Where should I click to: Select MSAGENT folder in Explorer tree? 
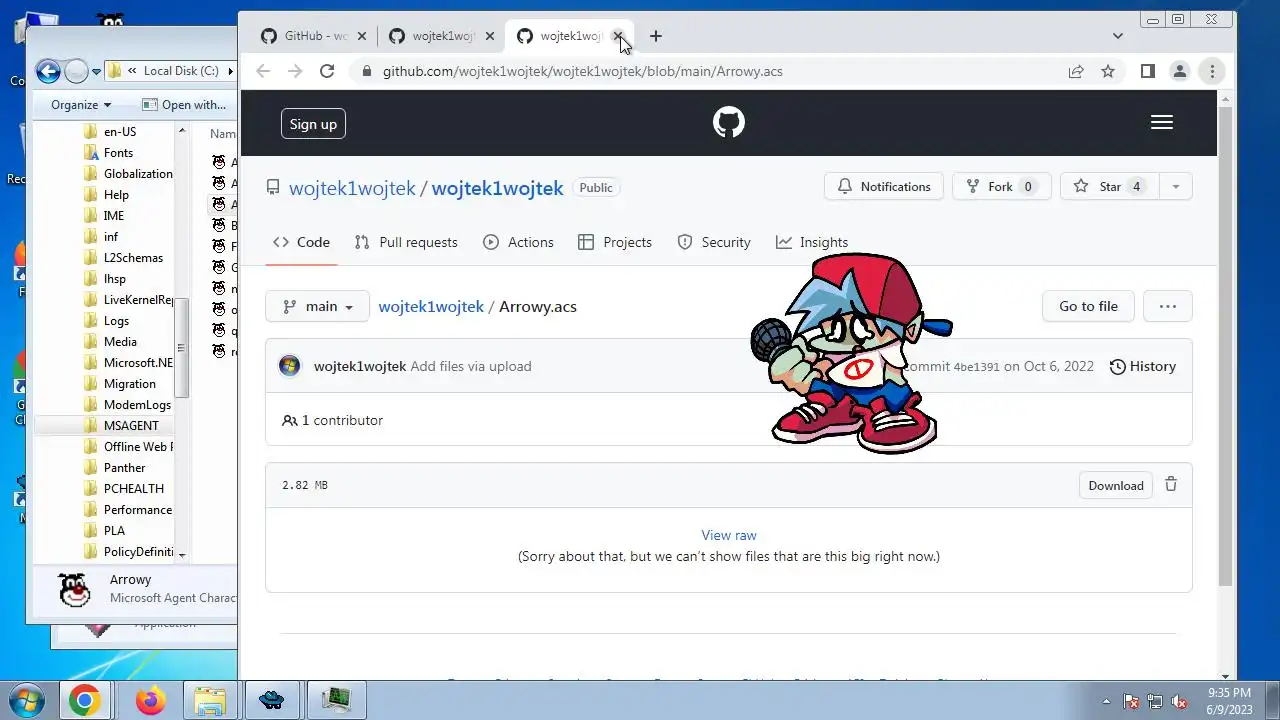131,425
